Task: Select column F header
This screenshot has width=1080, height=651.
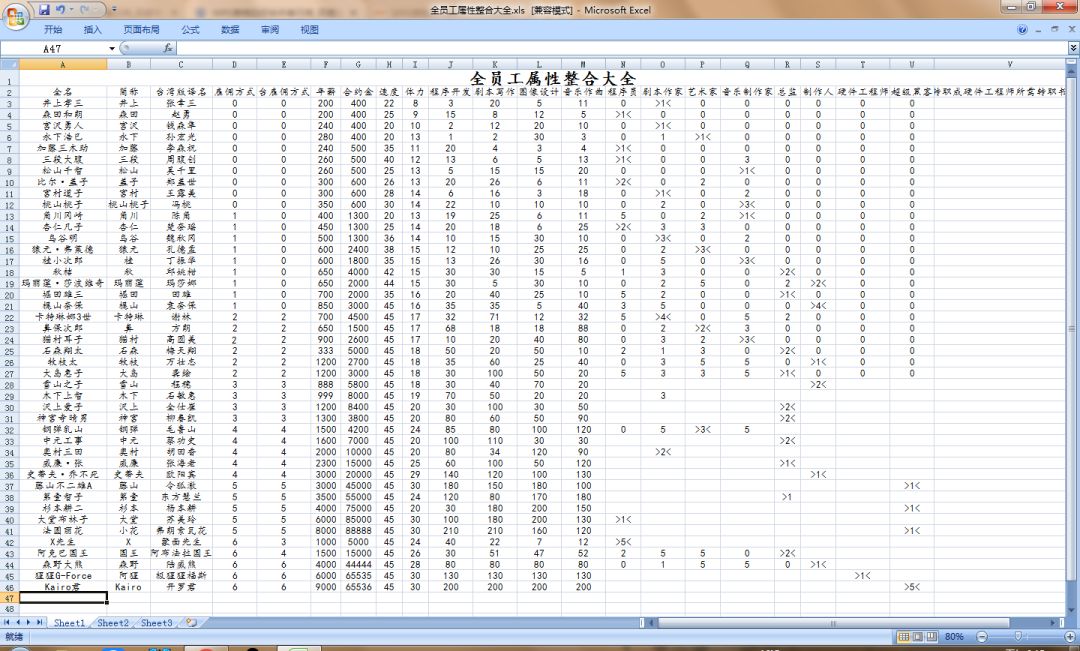Action: click(x=325, y=65)
